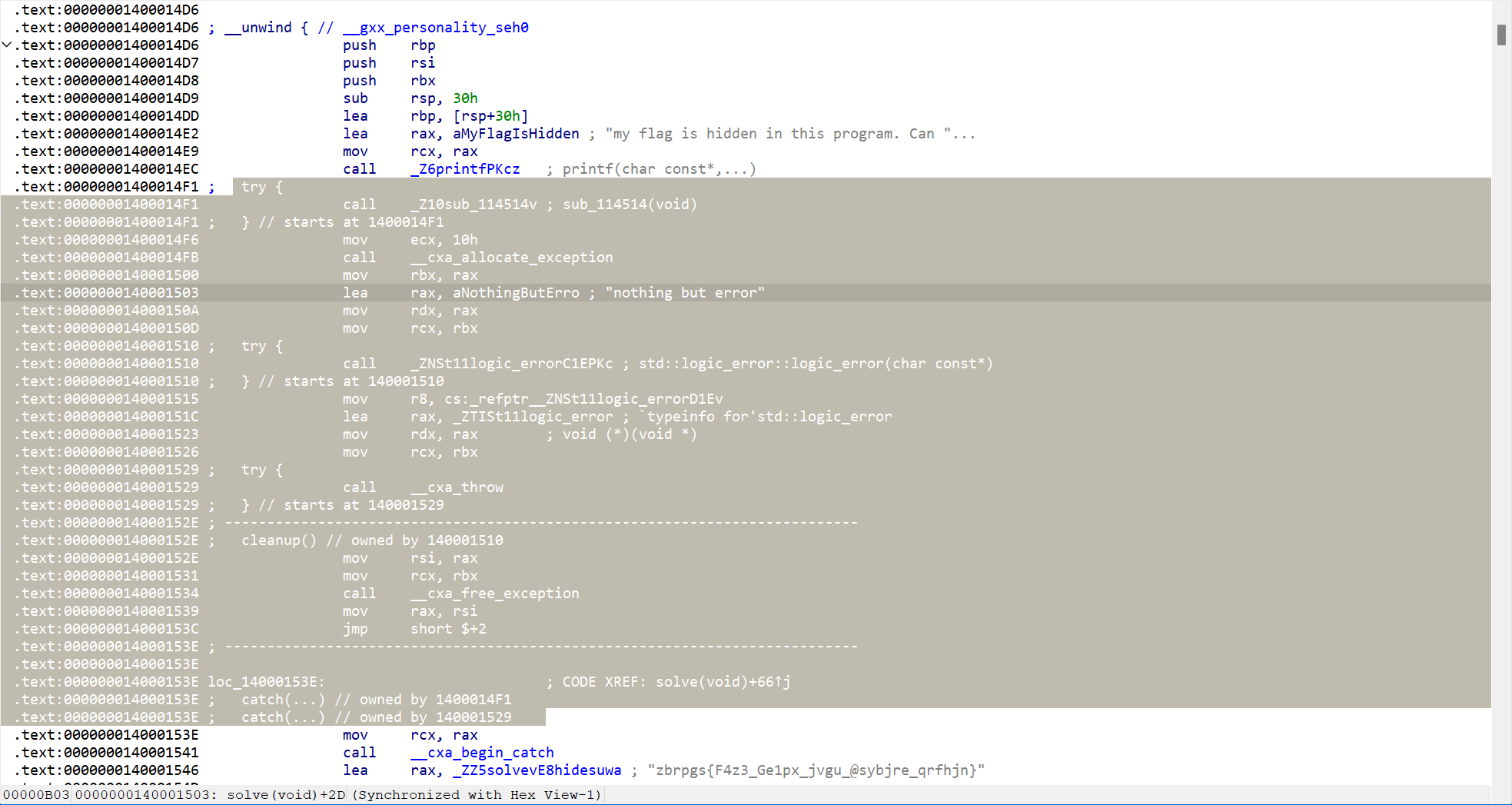The width and height of the screenshot is (1512, 805).
Task: Select the aMyFlagIsHidden operand
Action: 516,134
